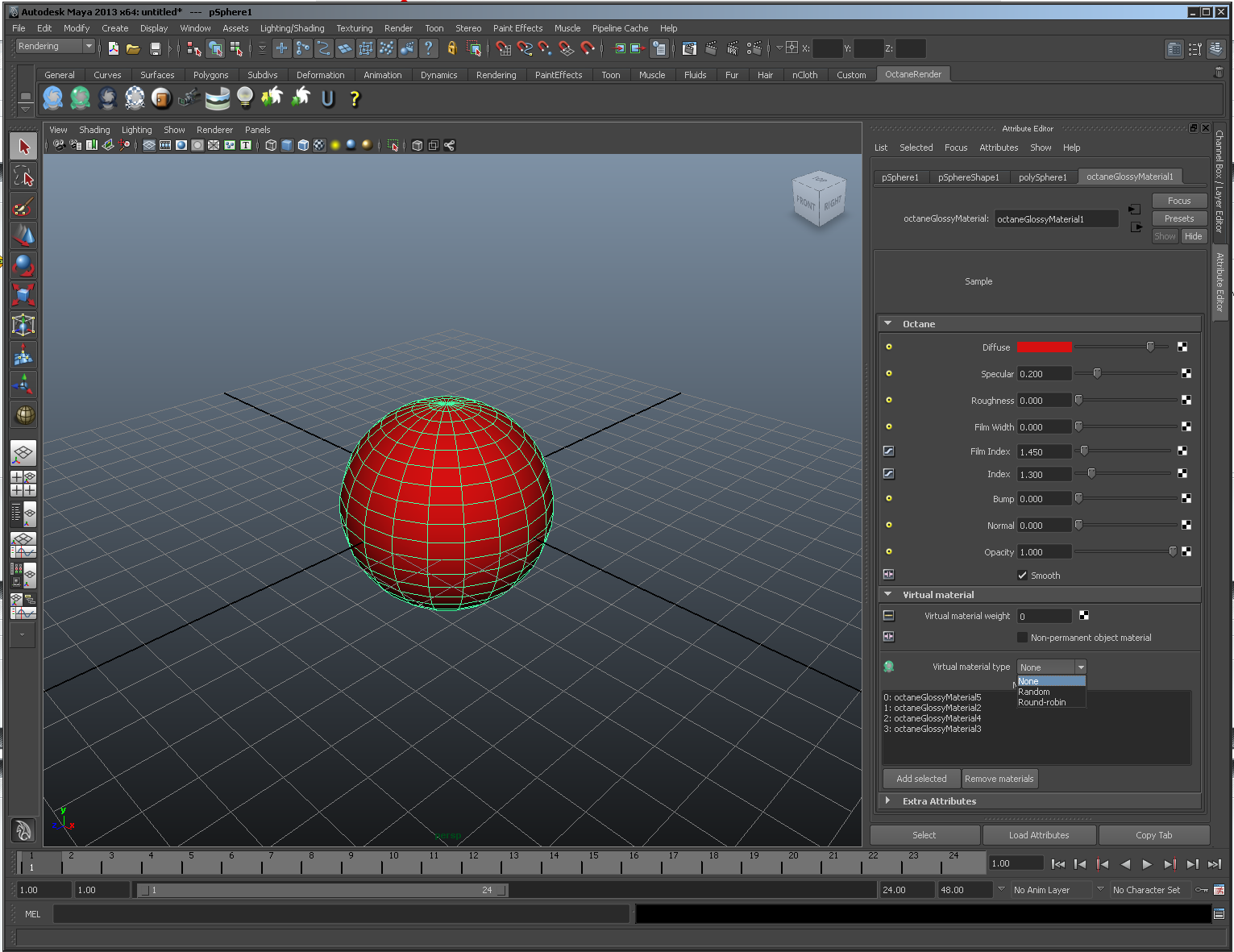Activate the Lasso selection tool
Viewport: 1234px width, 952px height.
23,176
